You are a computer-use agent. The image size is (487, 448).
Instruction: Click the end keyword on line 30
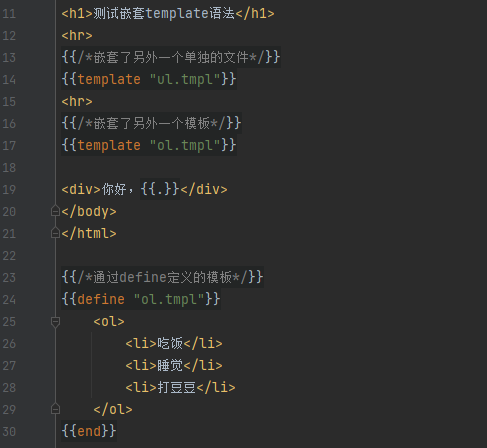pos(89,431)
